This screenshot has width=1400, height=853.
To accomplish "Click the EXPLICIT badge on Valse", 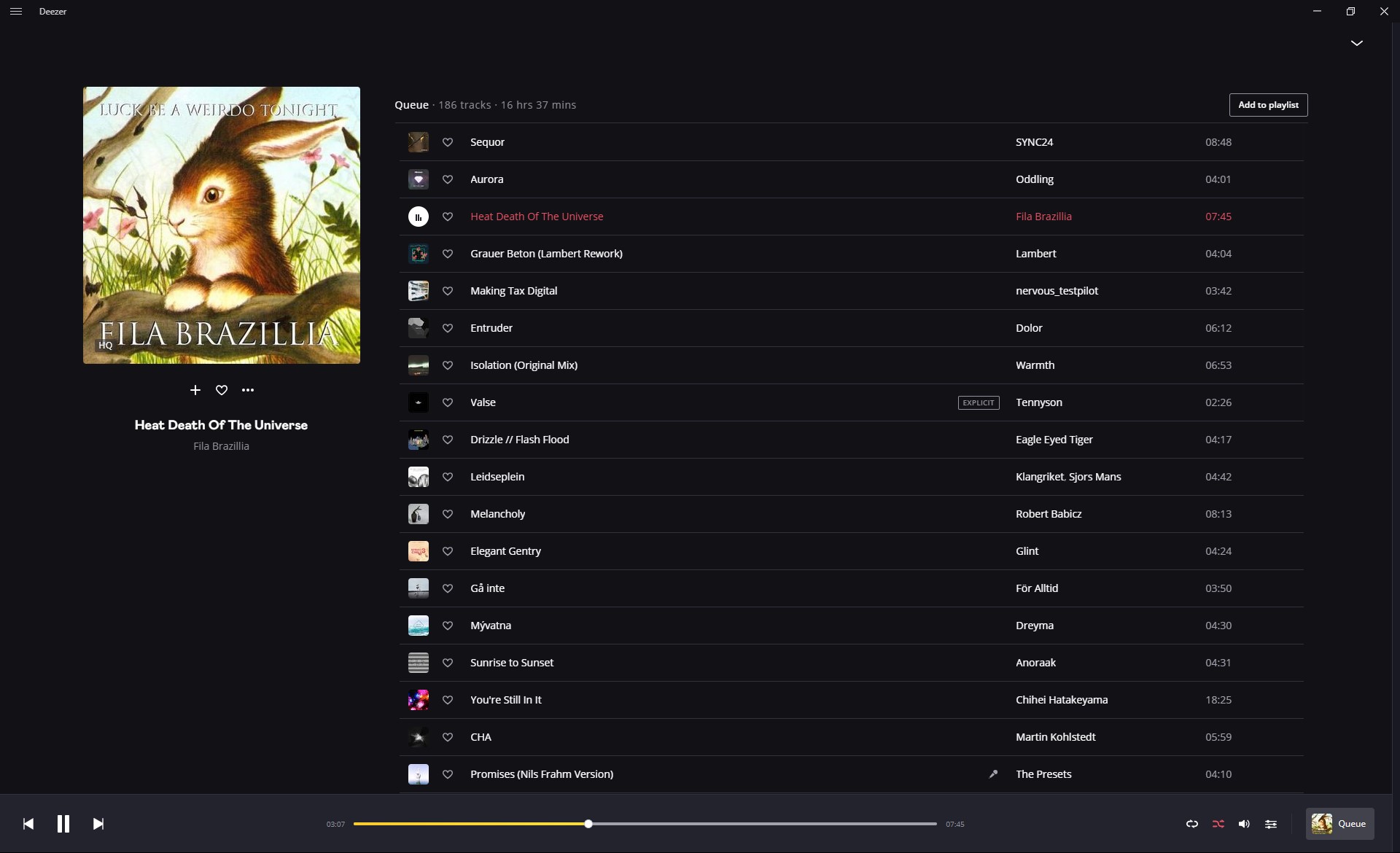I will pyautogui.click(x=979, y=402).
